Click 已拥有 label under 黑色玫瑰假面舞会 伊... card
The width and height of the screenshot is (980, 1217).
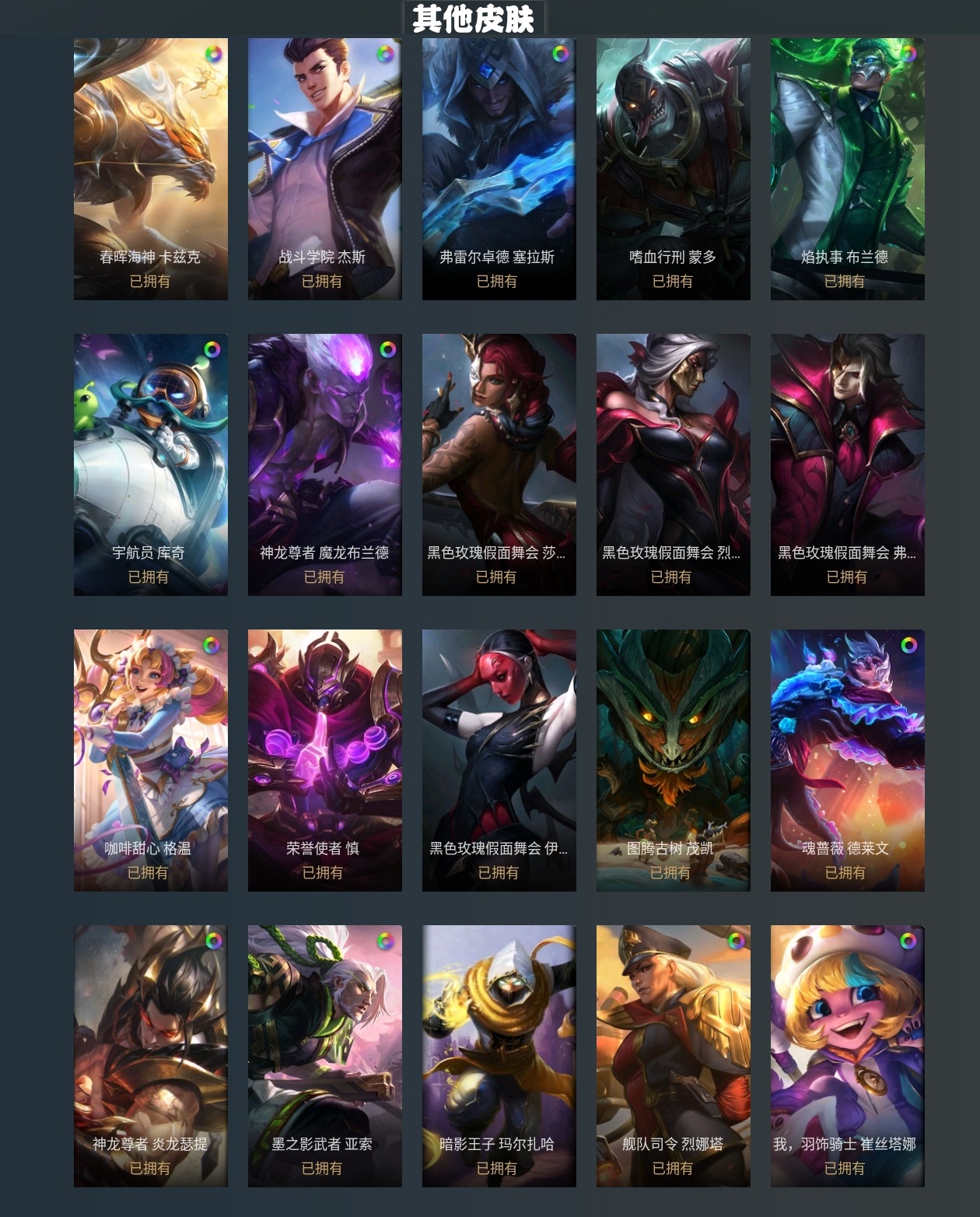tap(499, 872)
